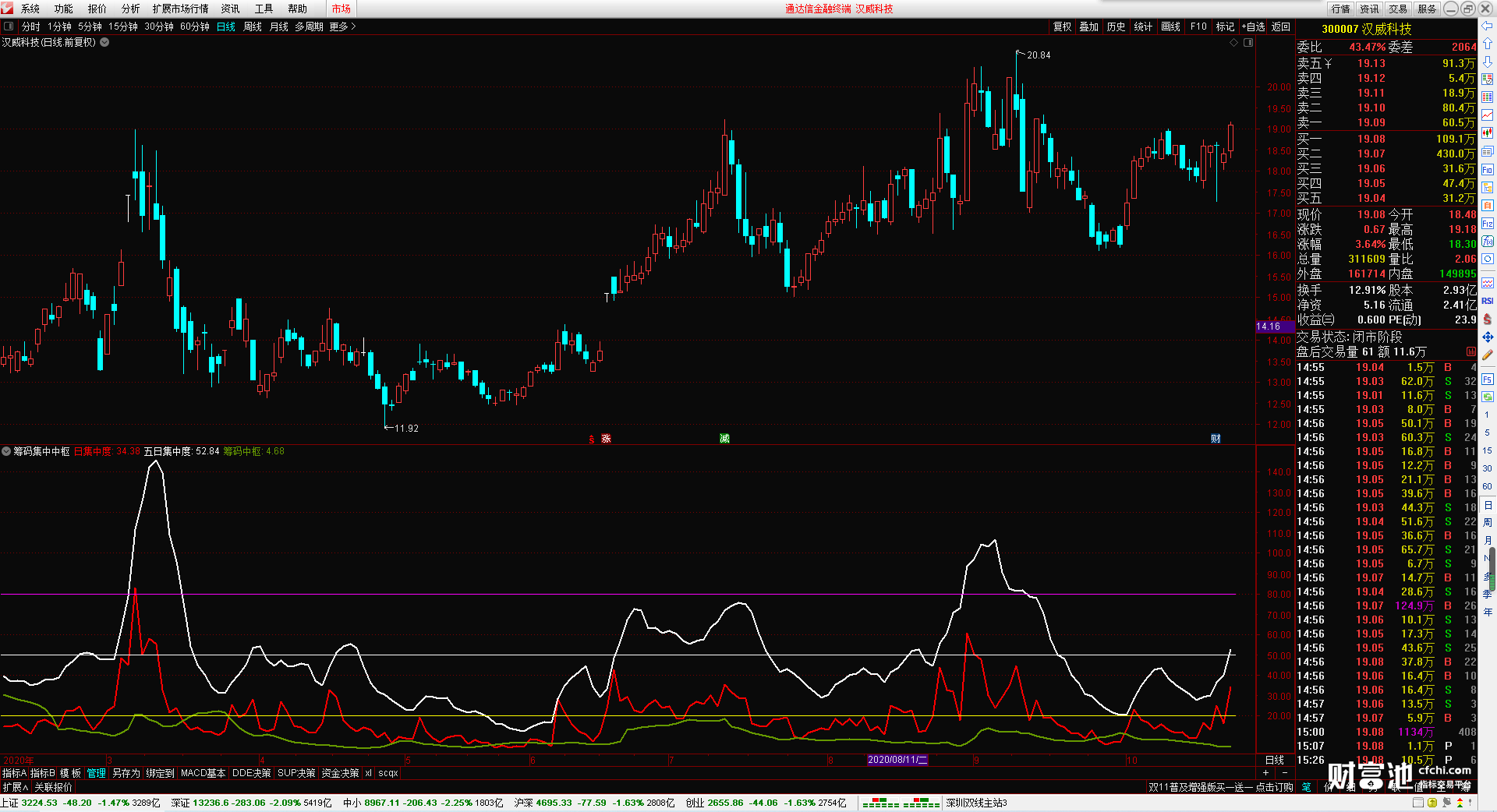Expand the 更多 periods menu

[342, 26]
